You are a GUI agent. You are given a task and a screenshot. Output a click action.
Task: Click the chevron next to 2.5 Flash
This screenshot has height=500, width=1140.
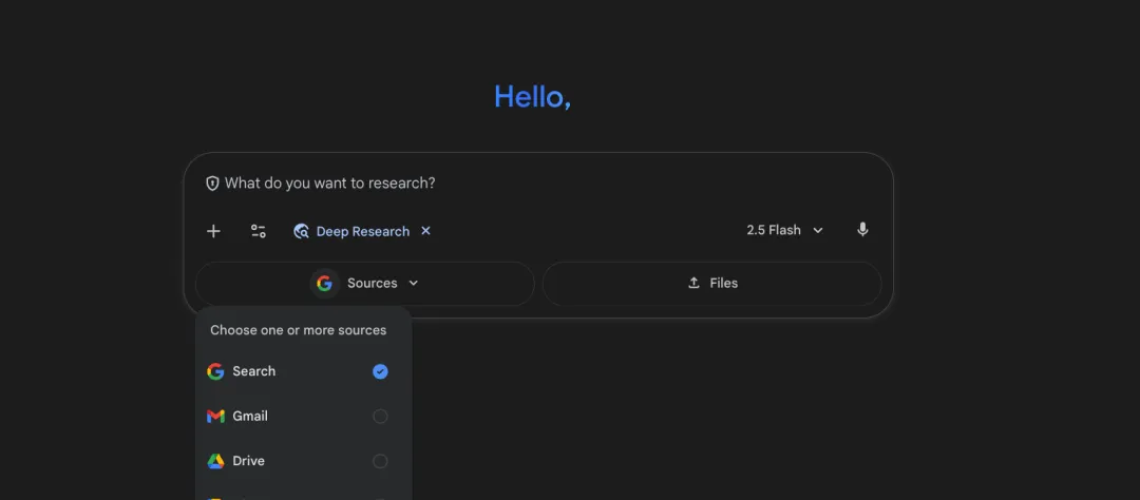pos(818,230)
